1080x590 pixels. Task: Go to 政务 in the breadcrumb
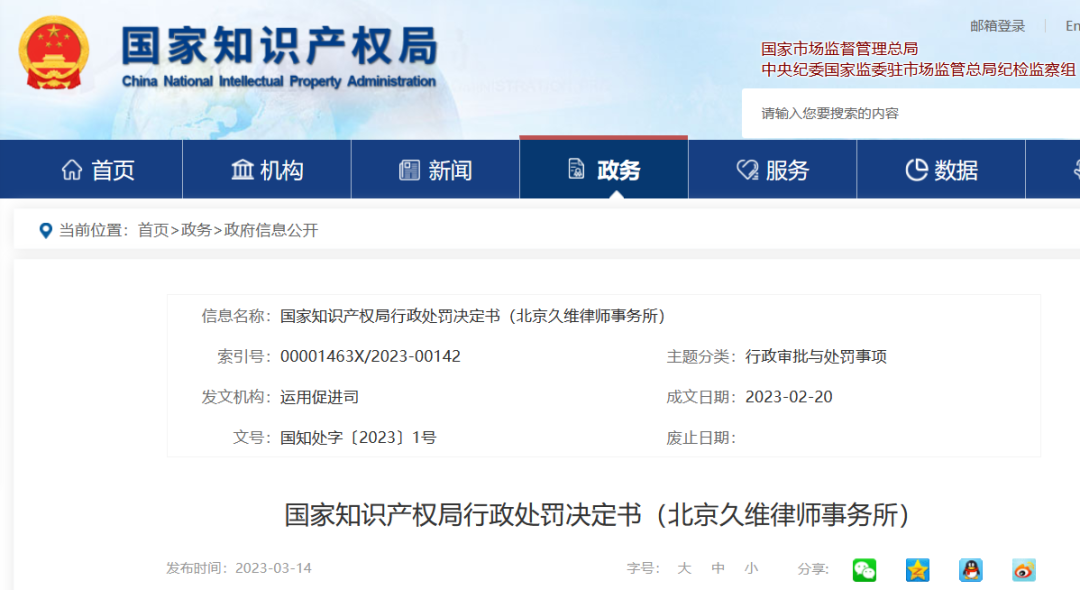[x=196, y=230]
